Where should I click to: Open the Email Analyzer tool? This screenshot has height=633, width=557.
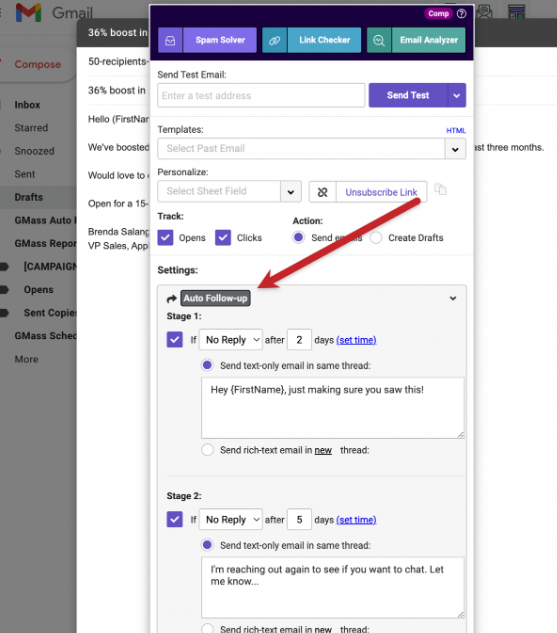click(x=429, y=40)
